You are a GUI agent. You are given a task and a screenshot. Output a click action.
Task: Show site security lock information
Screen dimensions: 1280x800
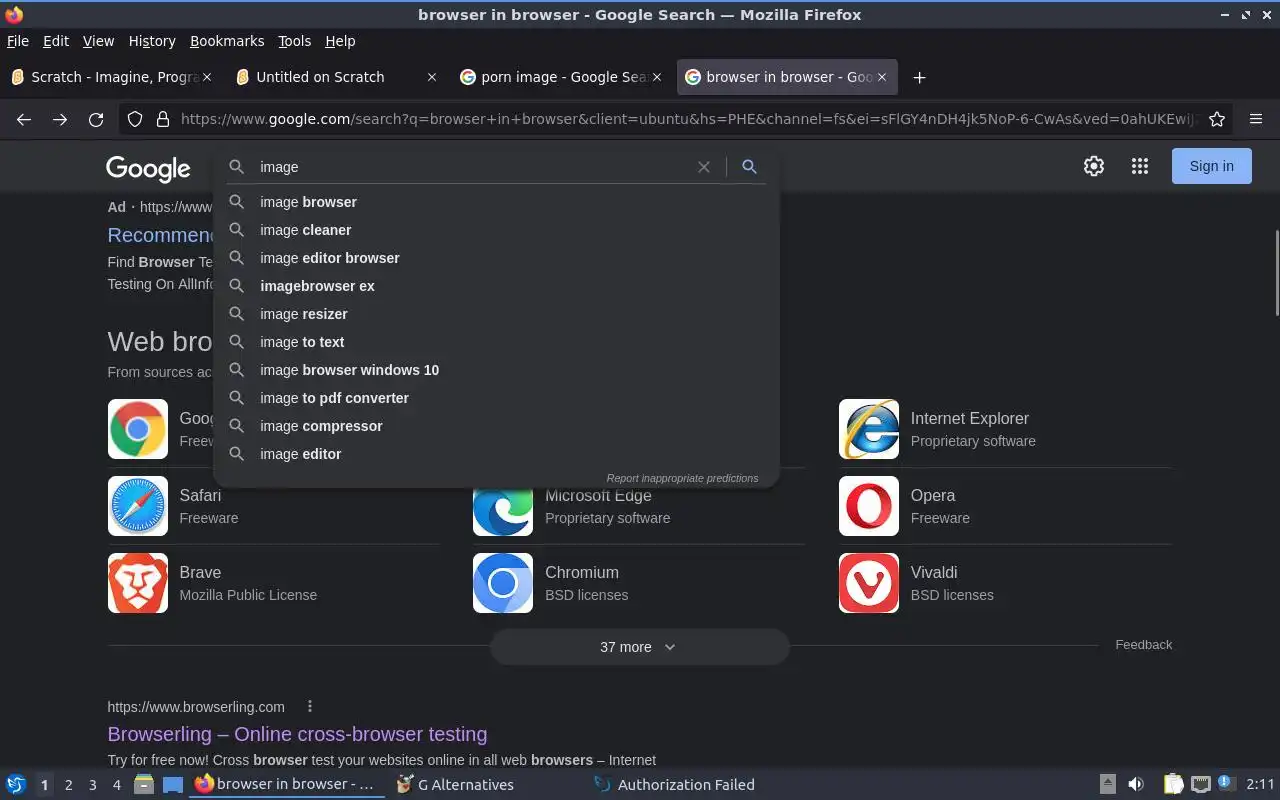point(163,119)
